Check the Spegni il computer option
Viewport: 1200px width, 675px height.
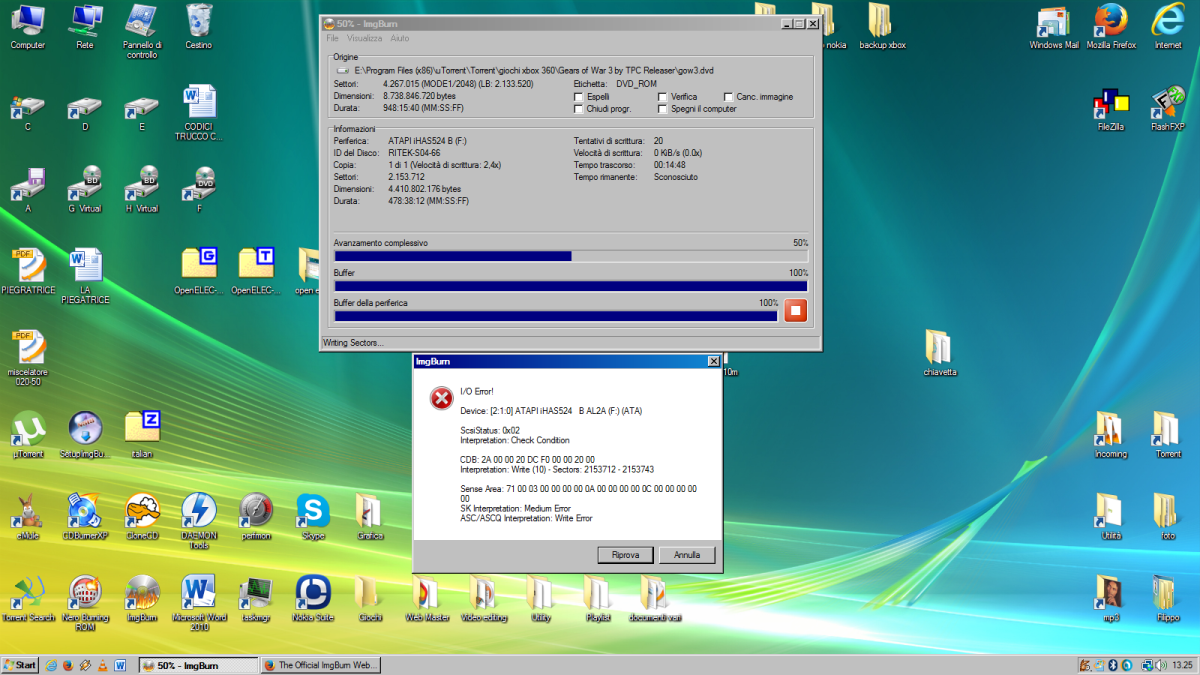pos(662,109)
